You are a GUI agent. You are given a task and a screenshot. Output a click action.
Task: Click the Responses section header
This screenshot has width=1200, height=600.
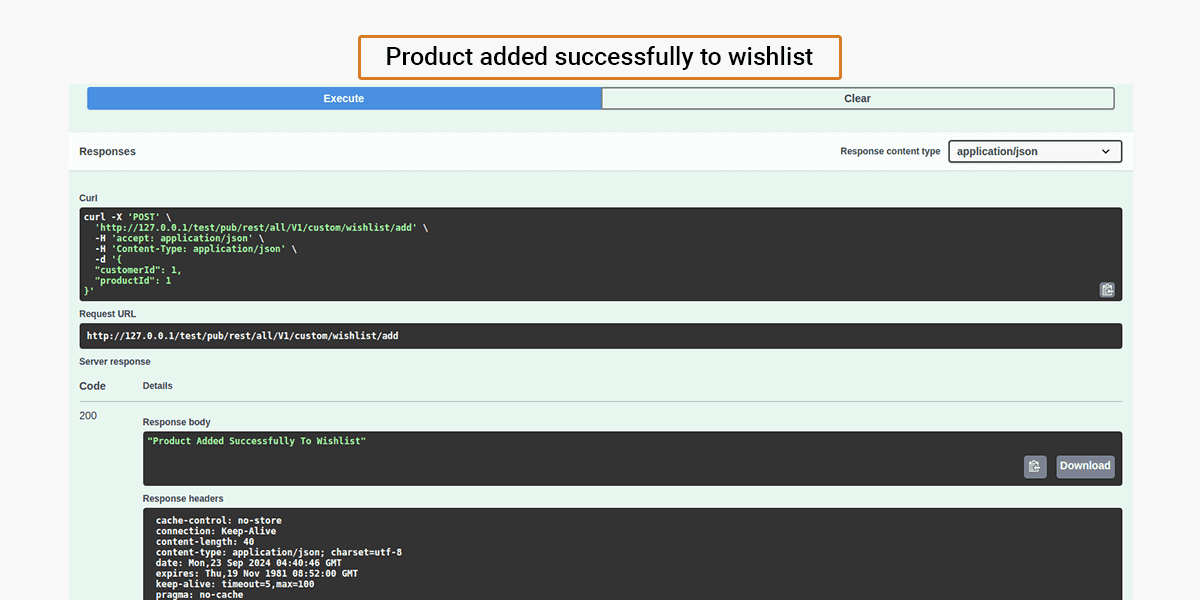click(x=107, y=152)
